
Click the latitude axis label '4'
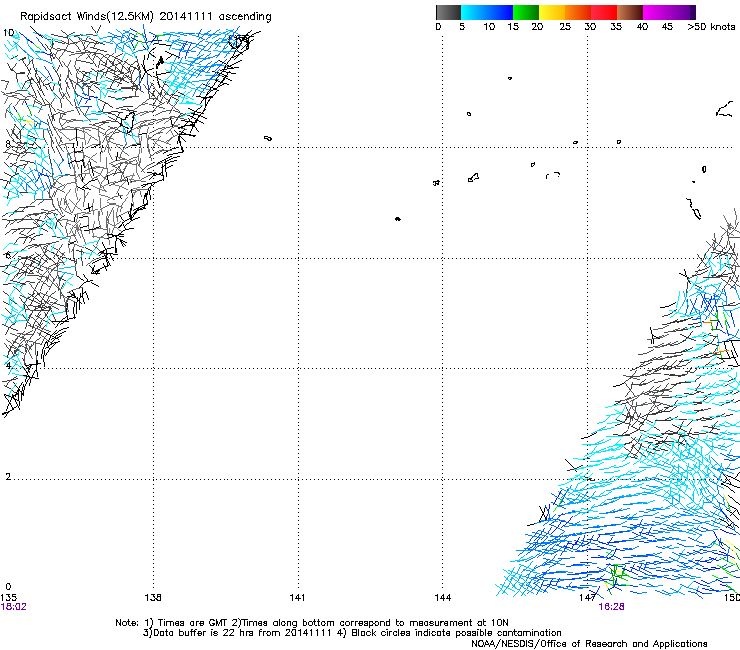coord(8,365)
